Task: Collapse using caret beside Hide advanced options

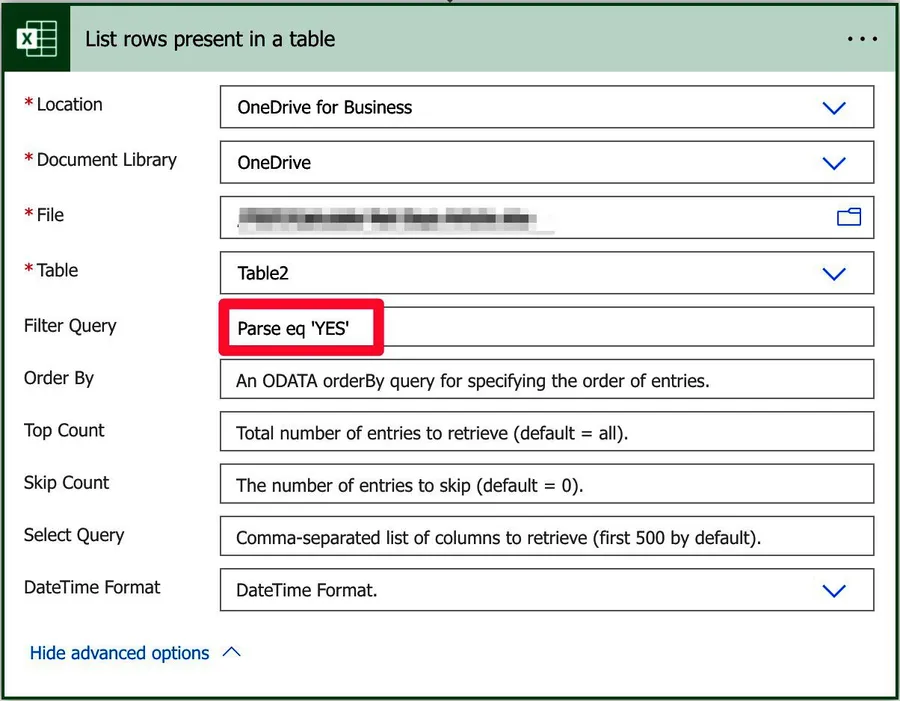Action: [231, 652]
